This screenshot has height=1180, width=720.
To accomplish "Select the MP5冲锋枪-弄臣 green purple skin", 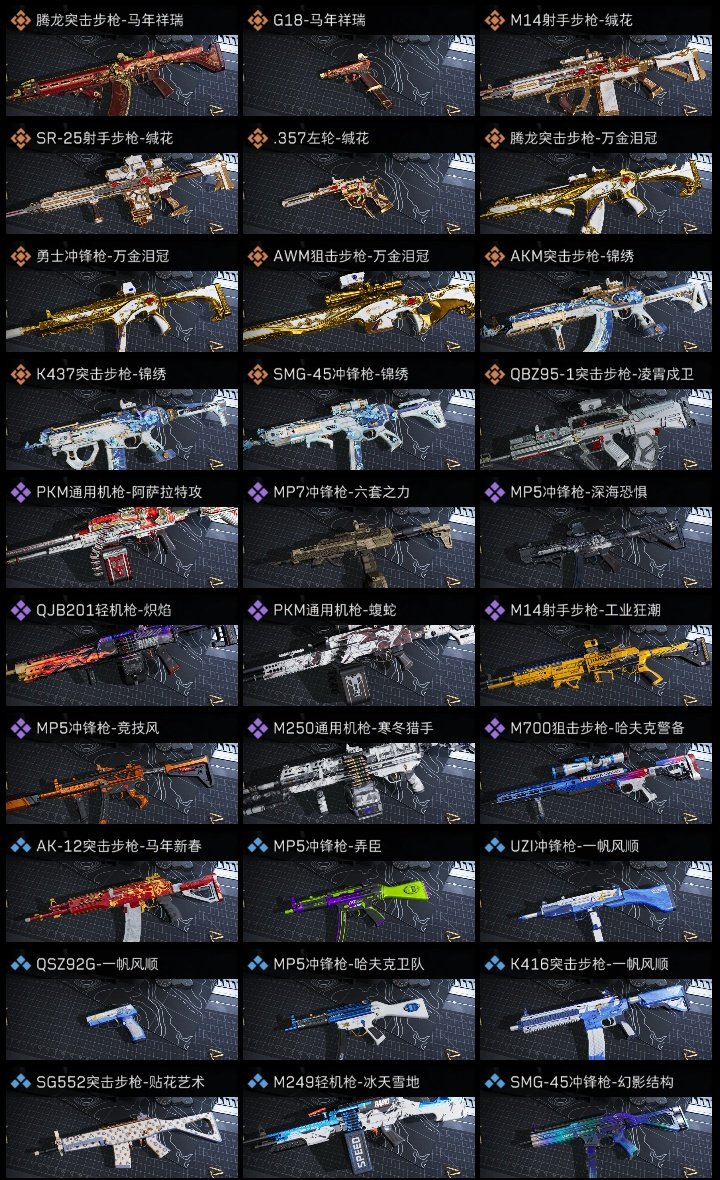I will point(359,902).
